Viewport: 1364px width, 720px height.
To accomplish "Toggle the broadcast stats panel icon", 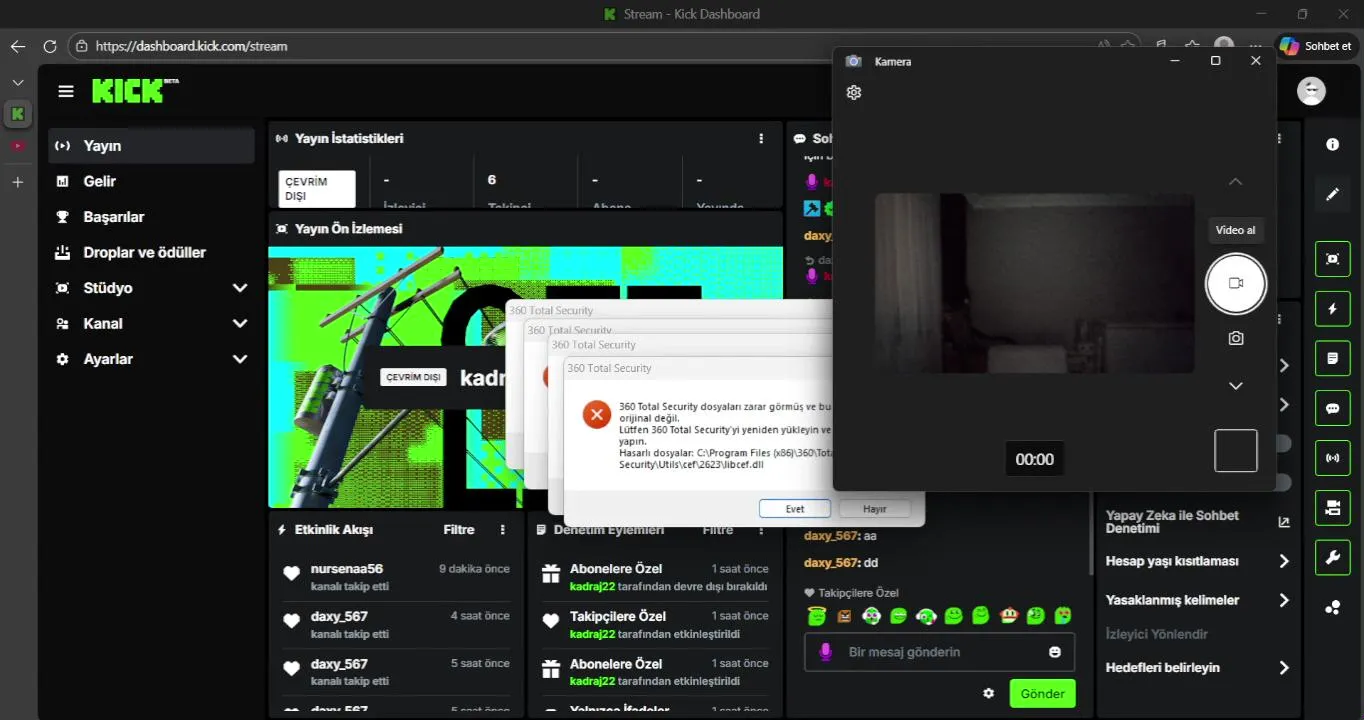I will coord(1332,458).
